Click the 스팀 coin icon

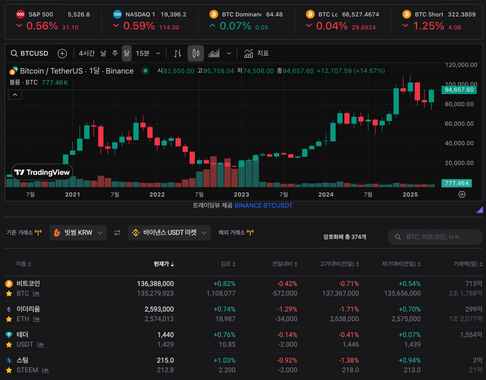[x=9, y=360]
